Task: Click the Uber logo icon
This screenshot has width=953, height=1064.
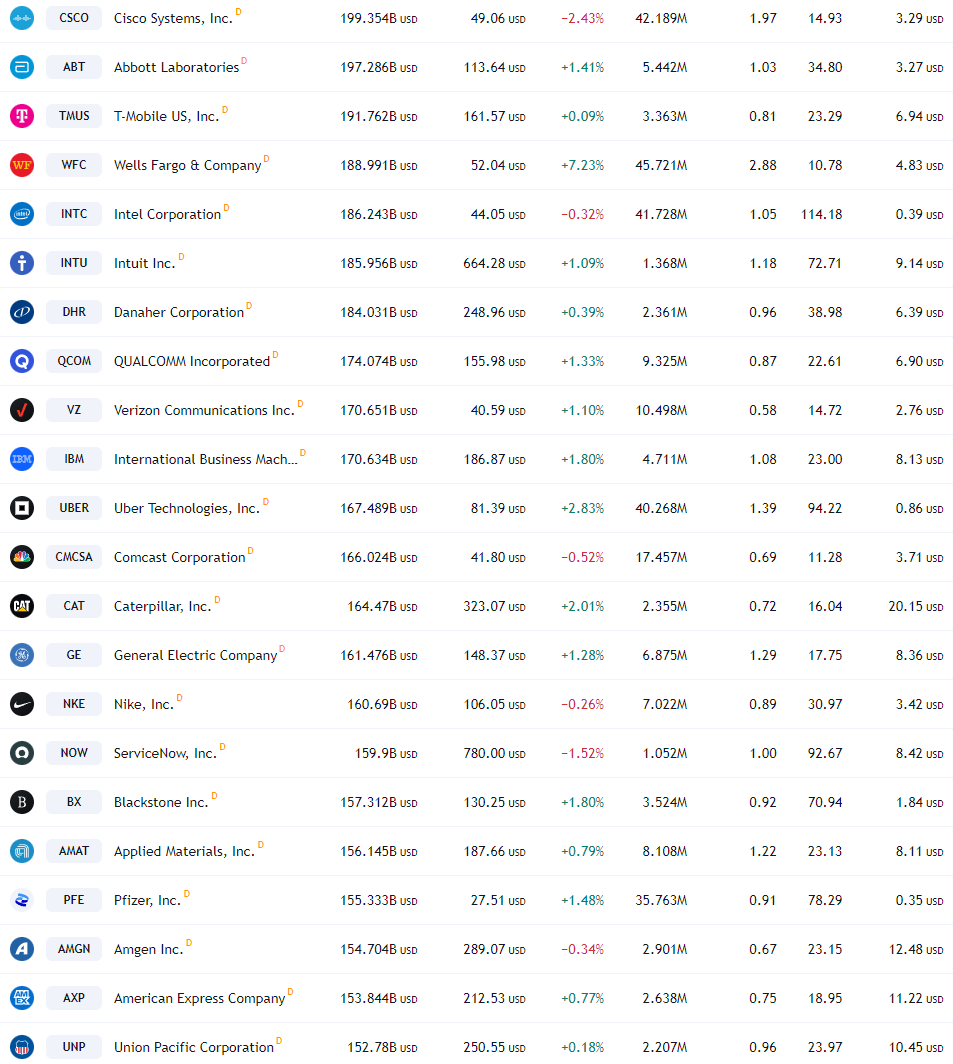Action: click(x=22, y=508)
